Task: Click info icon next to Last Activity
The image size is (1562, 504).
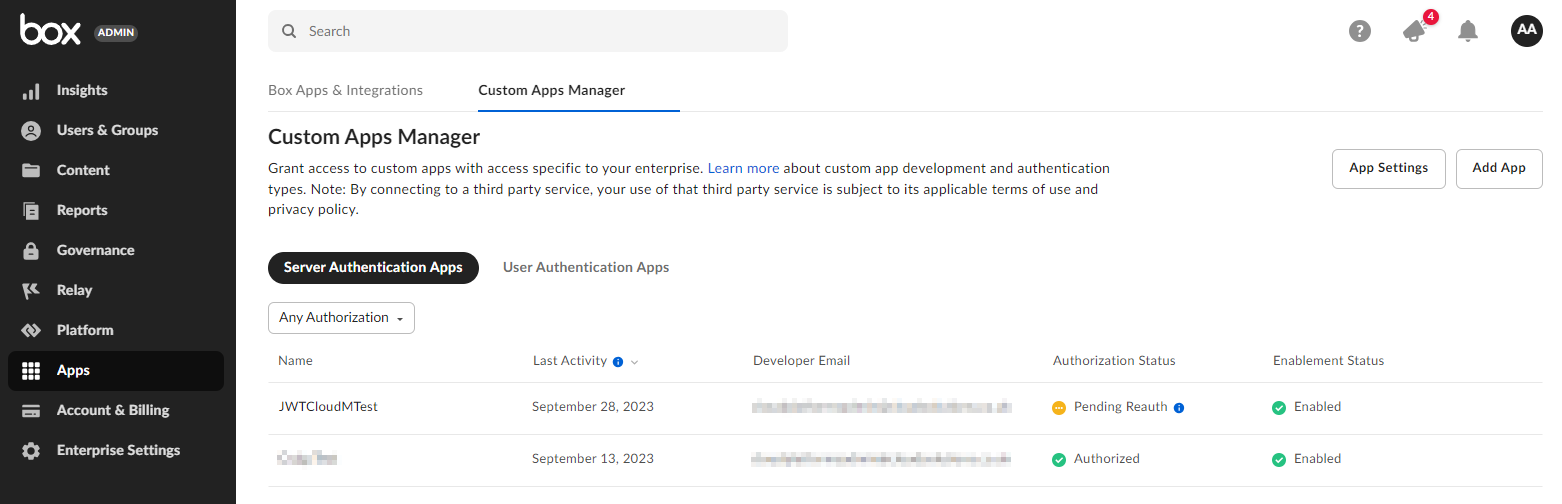Action: point(618,361)
